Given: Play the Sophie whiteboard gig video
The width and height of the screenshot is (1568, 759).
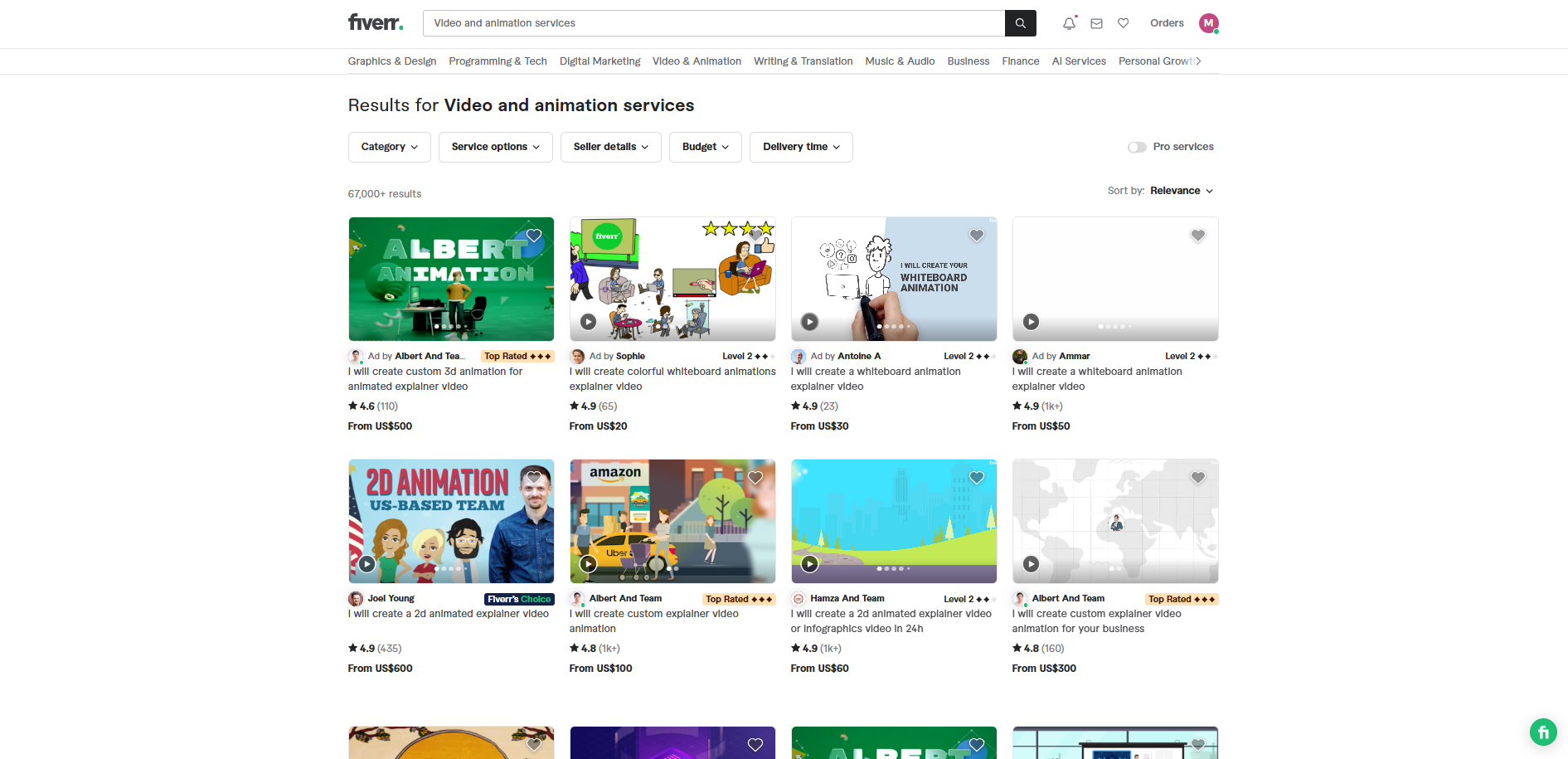Looking at the screenshot, I should coord(588,322).
